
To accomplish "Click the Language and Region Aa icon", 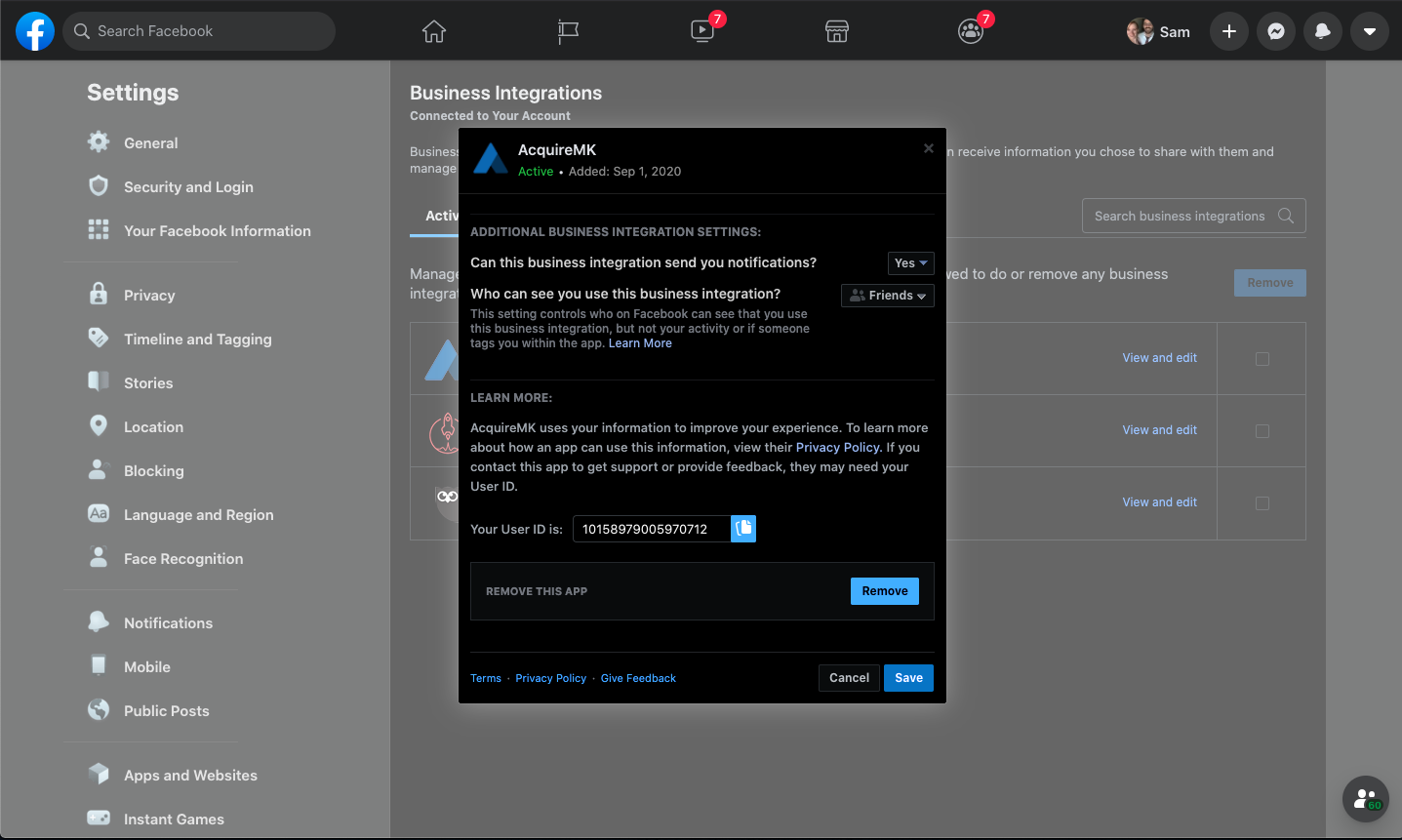I will [99, 513].
